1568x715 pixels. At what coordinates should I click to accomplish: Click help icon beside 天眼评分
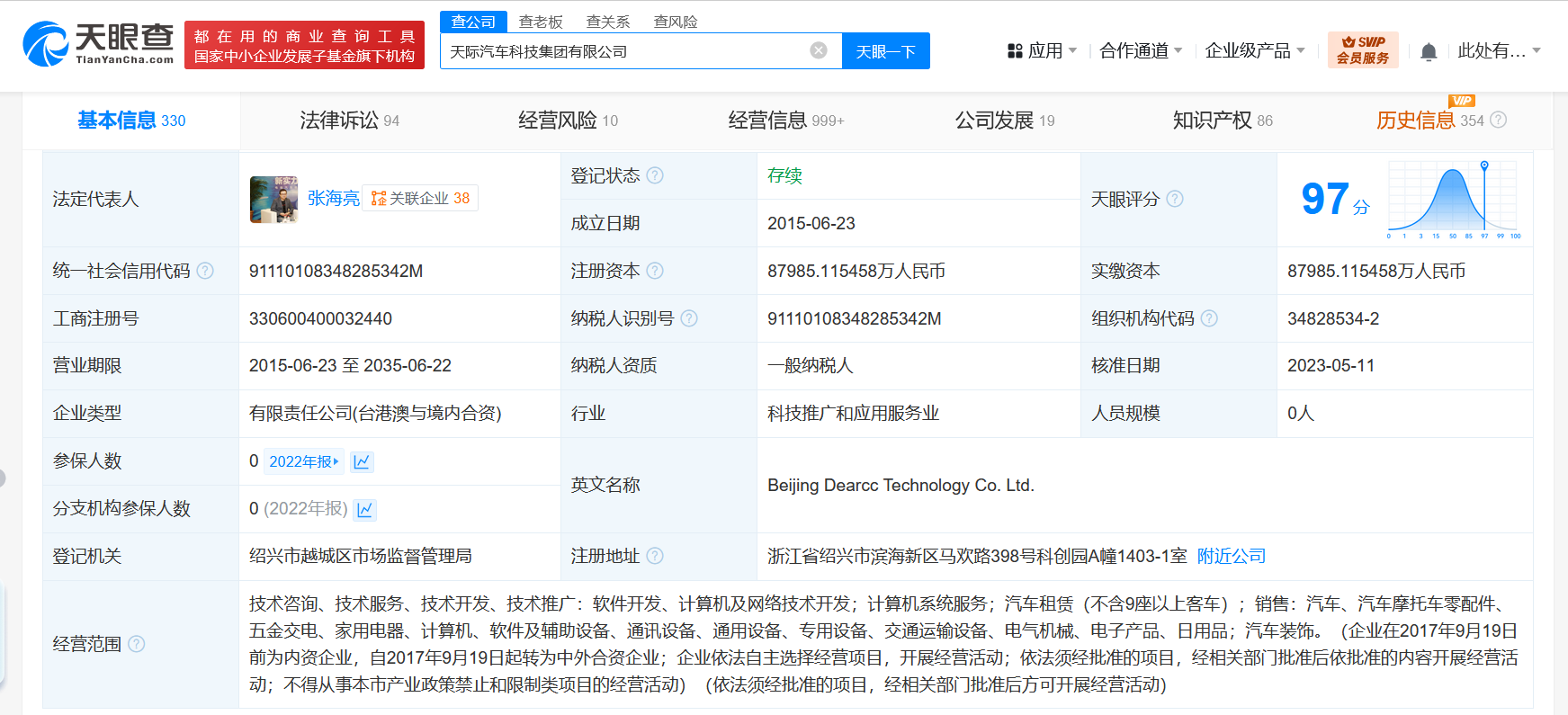tap(1175, 199)
